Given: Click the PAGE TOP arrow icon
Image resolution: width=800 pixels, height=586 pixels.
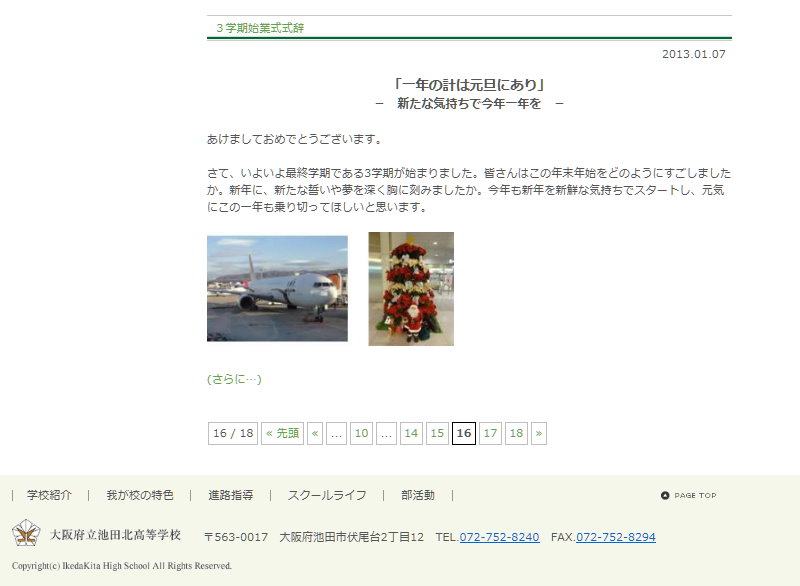Looking at the screenshot, I should (x=665, y=495).
